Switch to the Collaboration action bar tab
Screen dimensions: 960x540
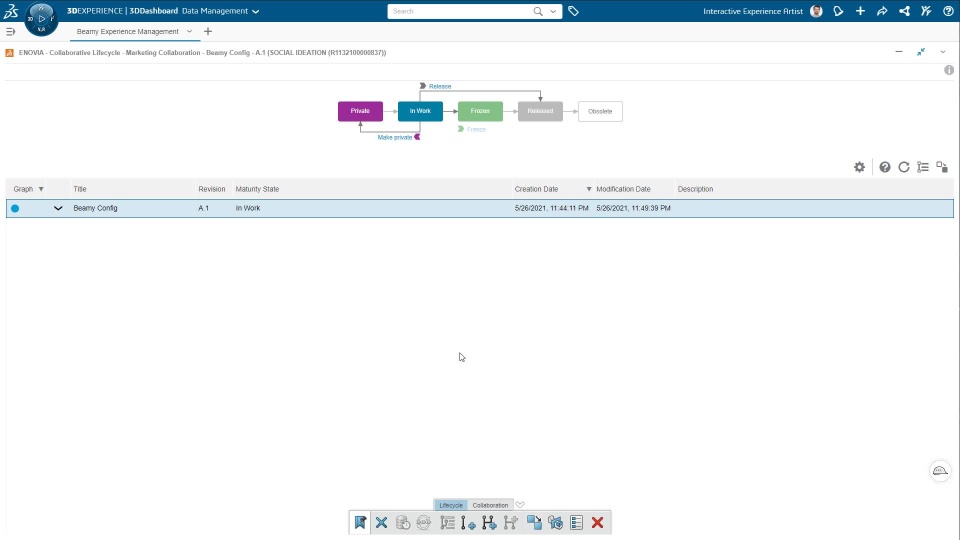point(490,505)
